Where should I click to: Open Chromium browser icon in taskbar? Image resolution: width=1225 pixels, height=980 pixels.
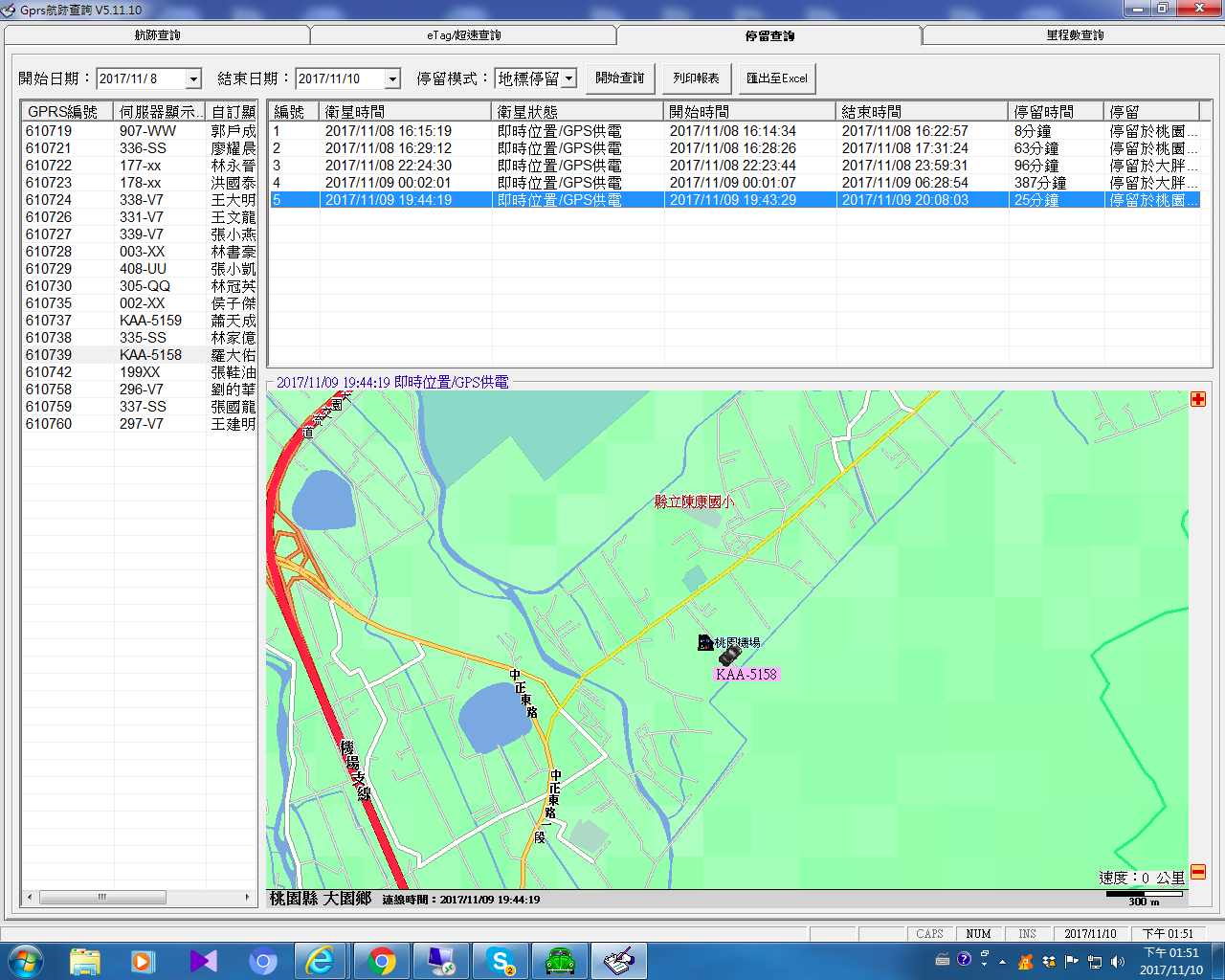262,961
